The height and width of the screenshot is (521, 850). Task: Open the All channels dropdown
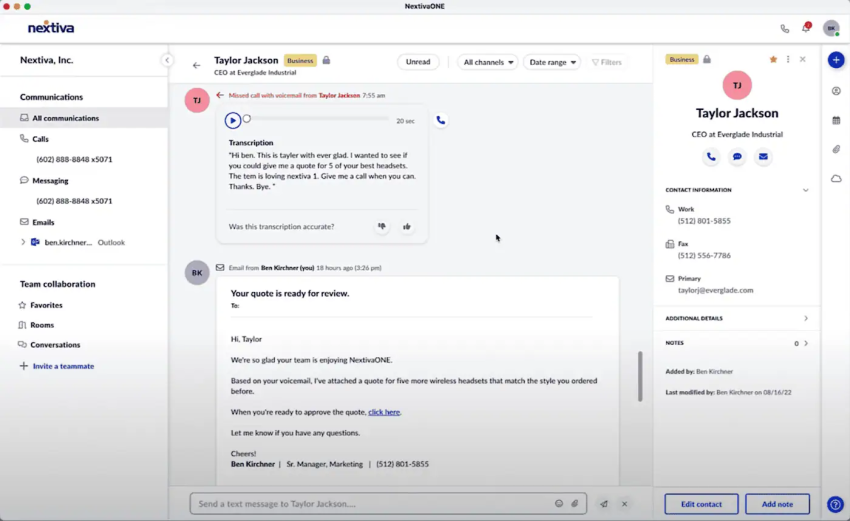488,62
